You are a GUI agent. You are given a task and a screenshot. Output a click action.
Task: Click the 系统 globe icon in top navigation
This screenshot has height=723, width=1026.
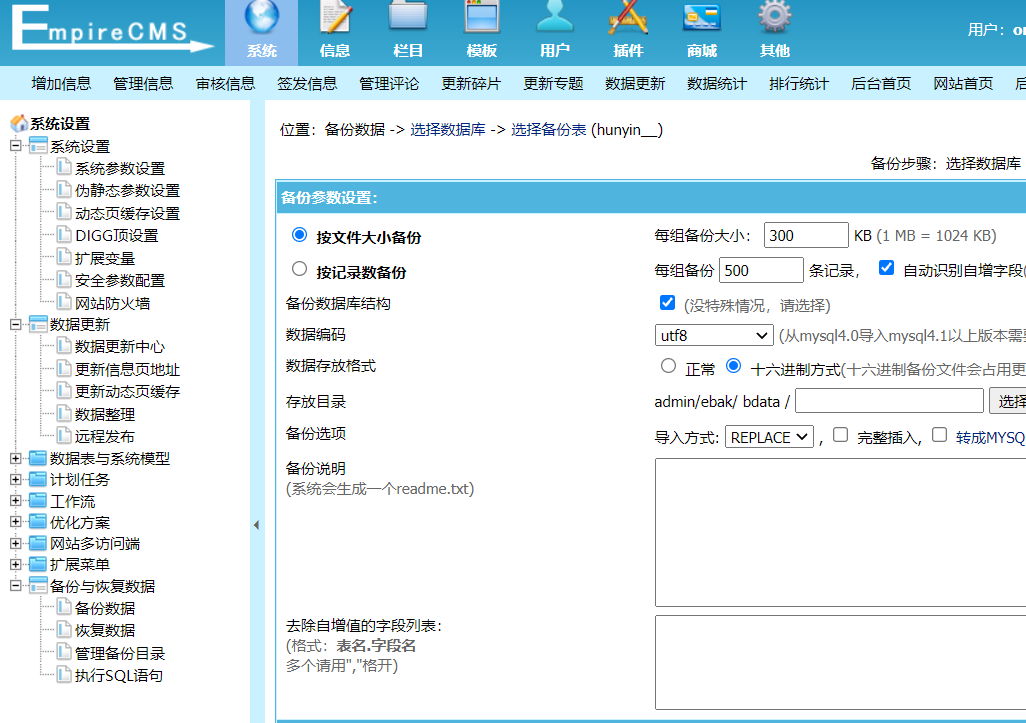pos(262,20)
